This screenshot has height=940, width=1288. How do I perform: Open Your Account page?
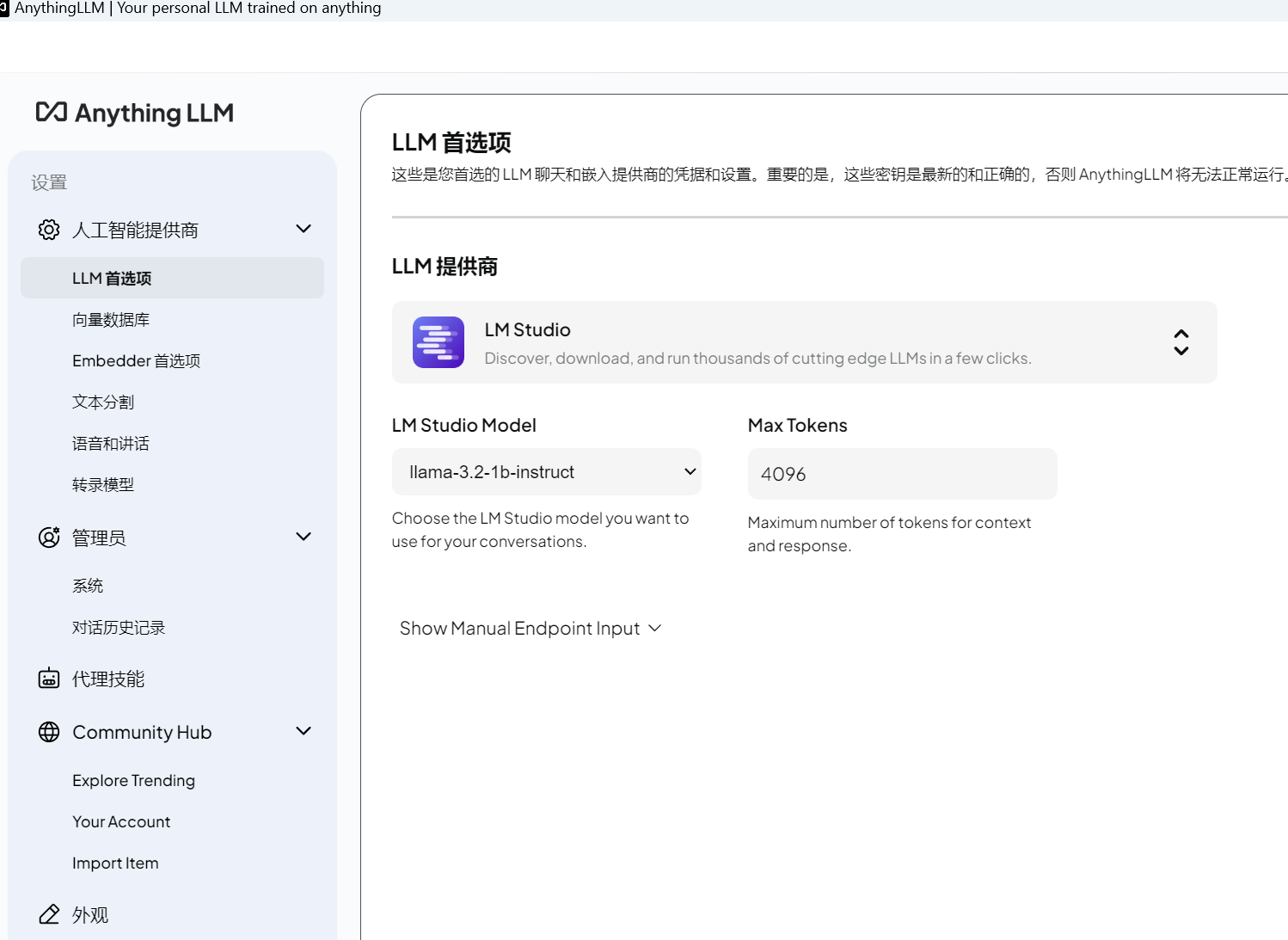(x=121, y=822)
